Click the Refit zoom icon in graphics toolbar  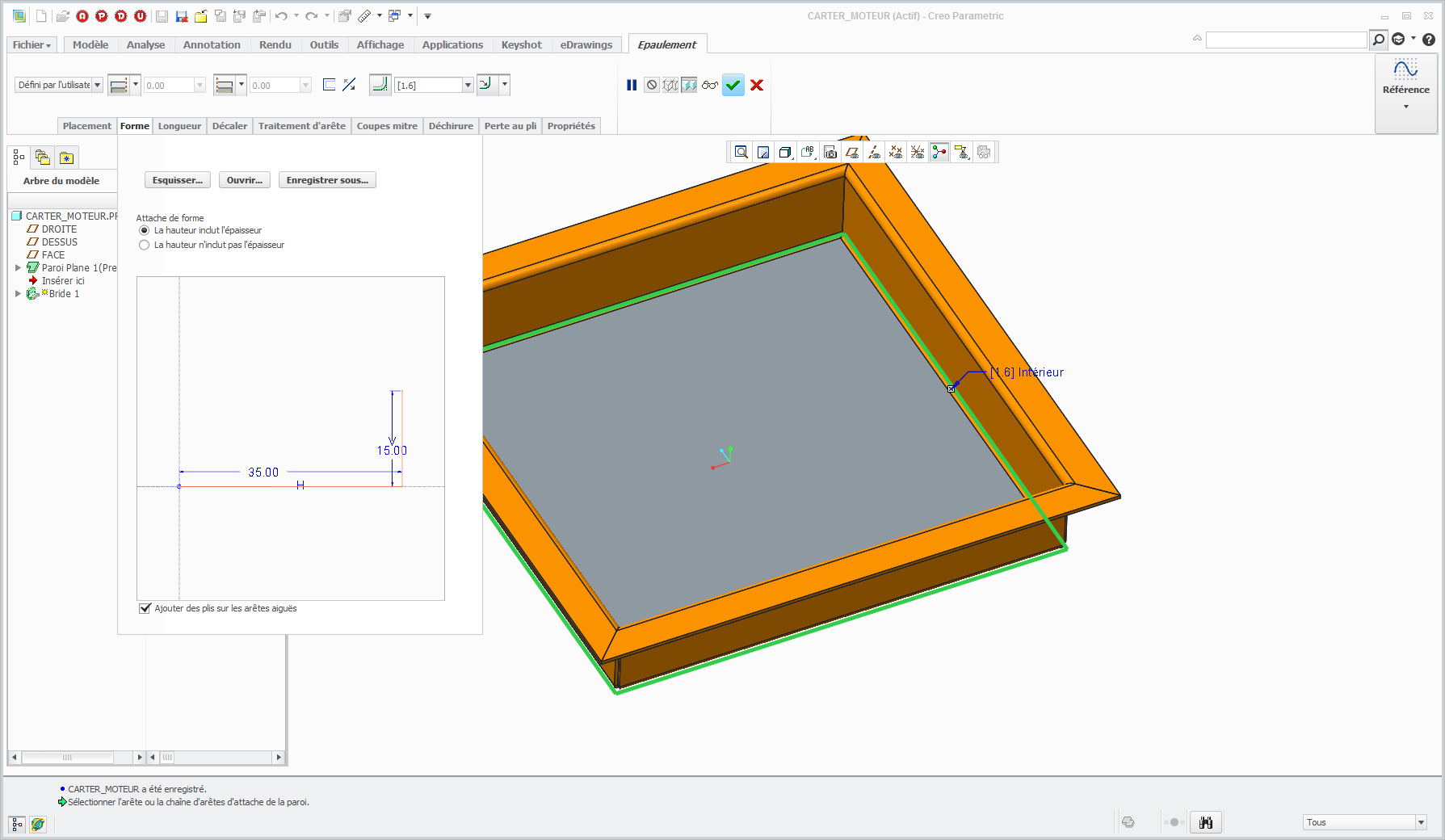click(741, 152)
